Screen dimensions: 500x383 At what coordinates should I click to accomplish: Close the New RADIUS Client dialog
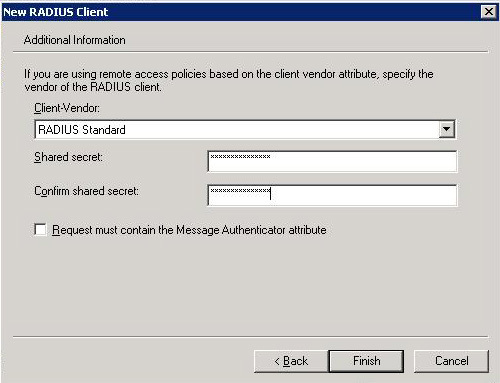point(489,12)
